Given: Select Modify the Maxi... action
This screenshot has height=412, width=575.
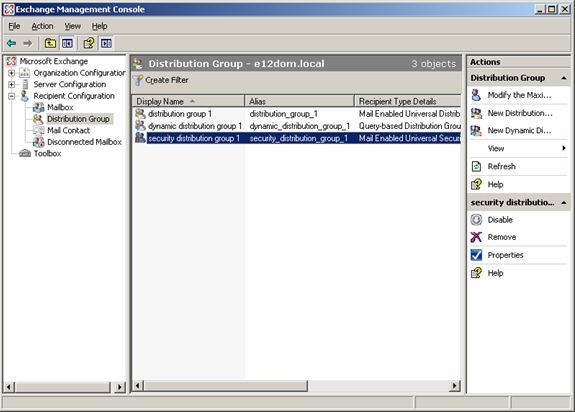Looking at the screenshot, I should pyautogui.click(x=519, y=95).
